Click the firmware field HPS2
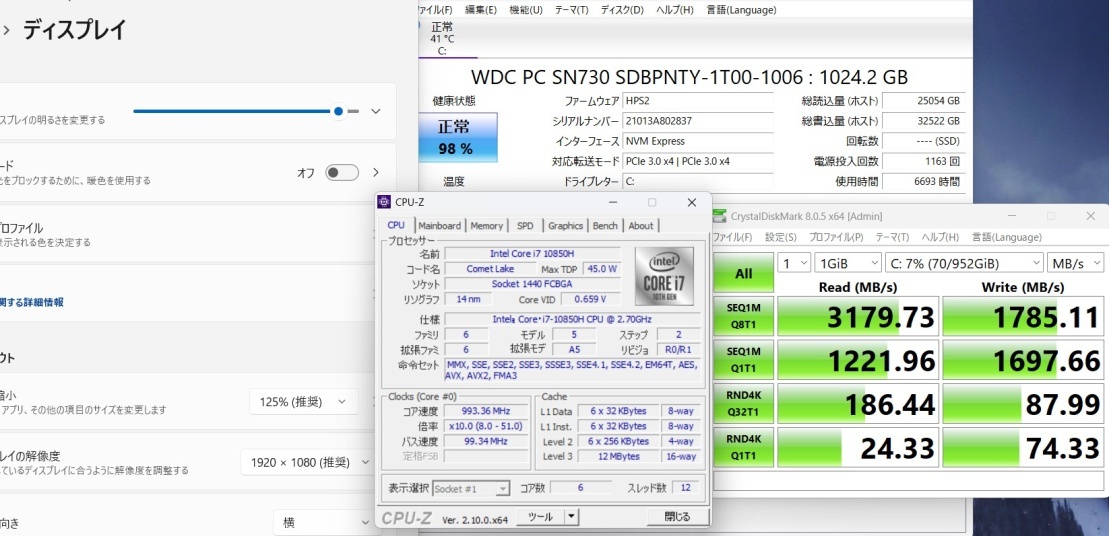The image size is (1109, 536). pos(697,101)
